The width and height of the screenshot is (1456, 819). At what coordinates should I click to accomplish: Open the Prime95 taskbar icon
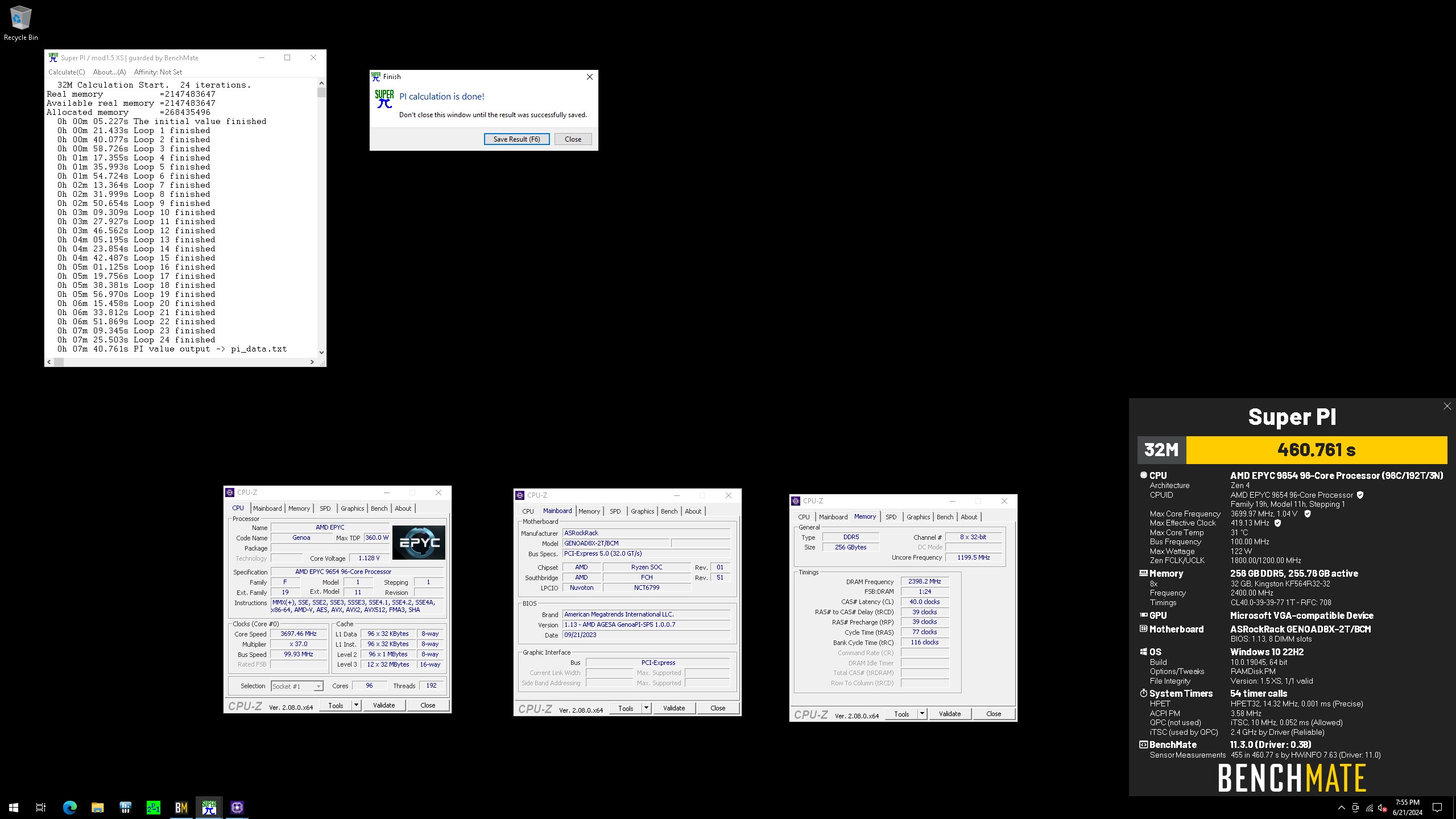point(153,807)
